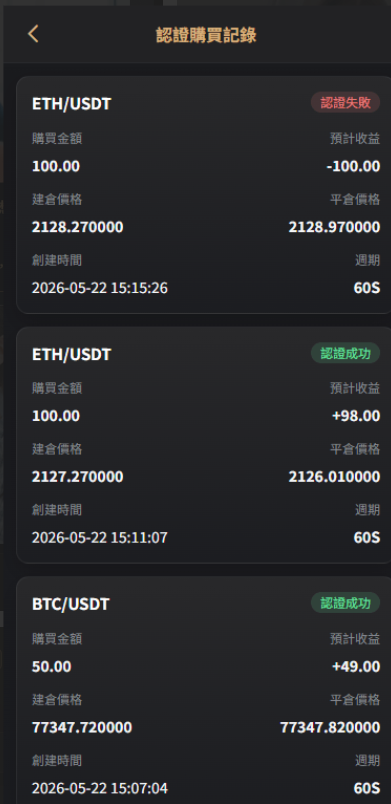Select the +49.00 expected profit value
Image resolution: width=391 pixels, height=804 pixels.
click(x=356, y=667)
